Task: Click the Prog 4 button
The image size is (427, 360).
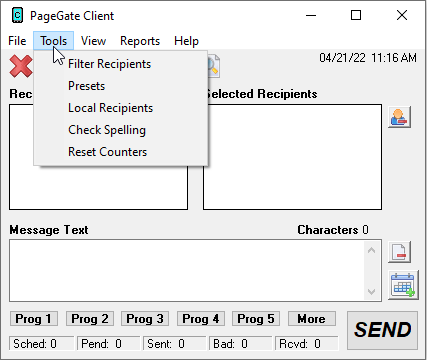Action: [x=201, y=318]
